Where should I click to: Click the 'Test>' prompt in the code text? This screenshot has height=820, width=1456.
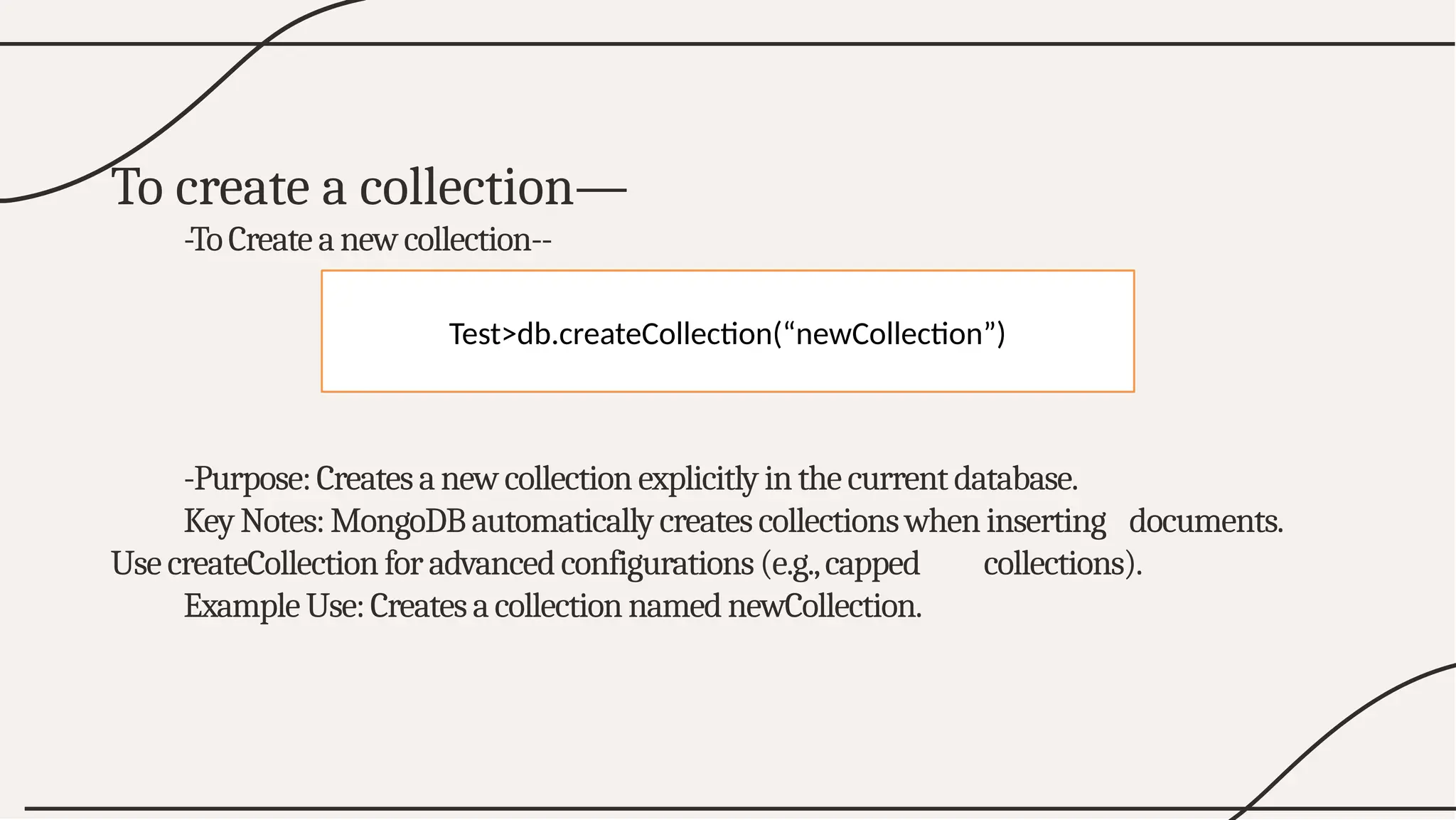click(482, 334)
